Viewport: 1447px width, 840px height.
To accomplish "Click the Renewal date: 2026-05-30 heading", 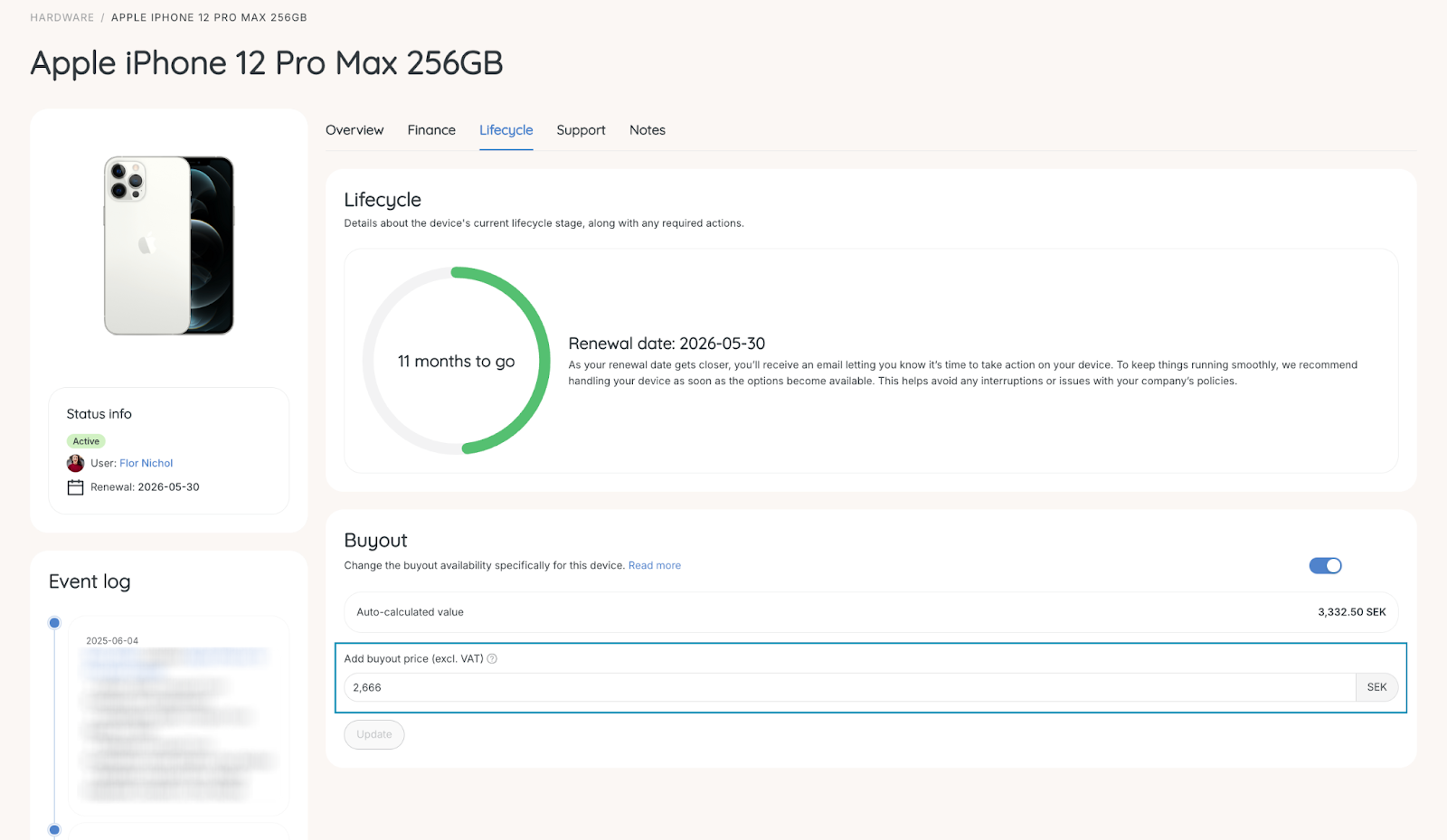I will (x=667, y=344).
